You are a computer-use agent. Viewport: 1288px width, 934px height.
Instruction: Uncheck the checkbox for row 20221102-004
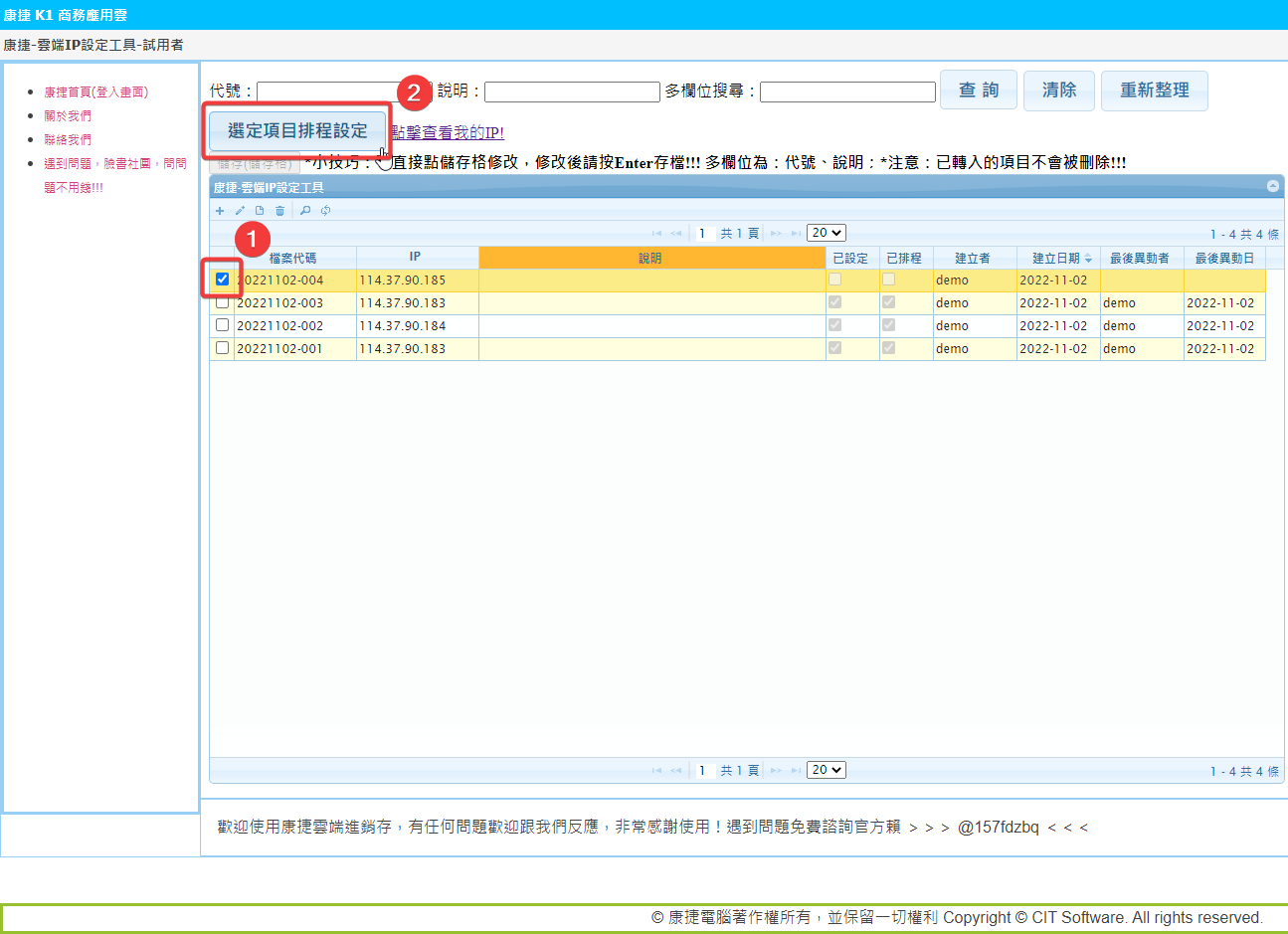(x=222, y=280)
